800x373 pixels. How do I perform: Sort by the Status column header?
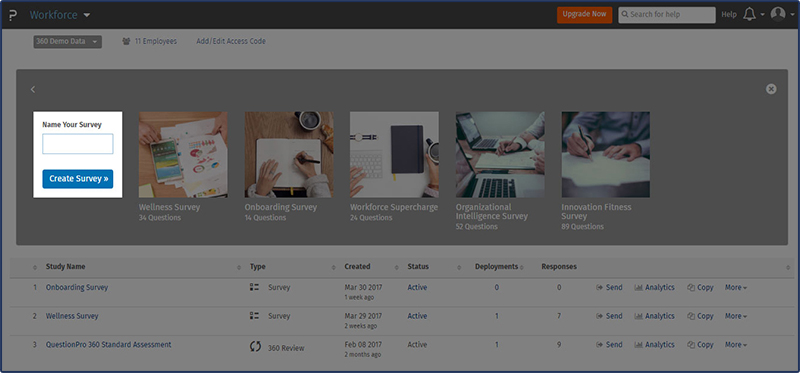pyautogui.click(x=418, y=266)
